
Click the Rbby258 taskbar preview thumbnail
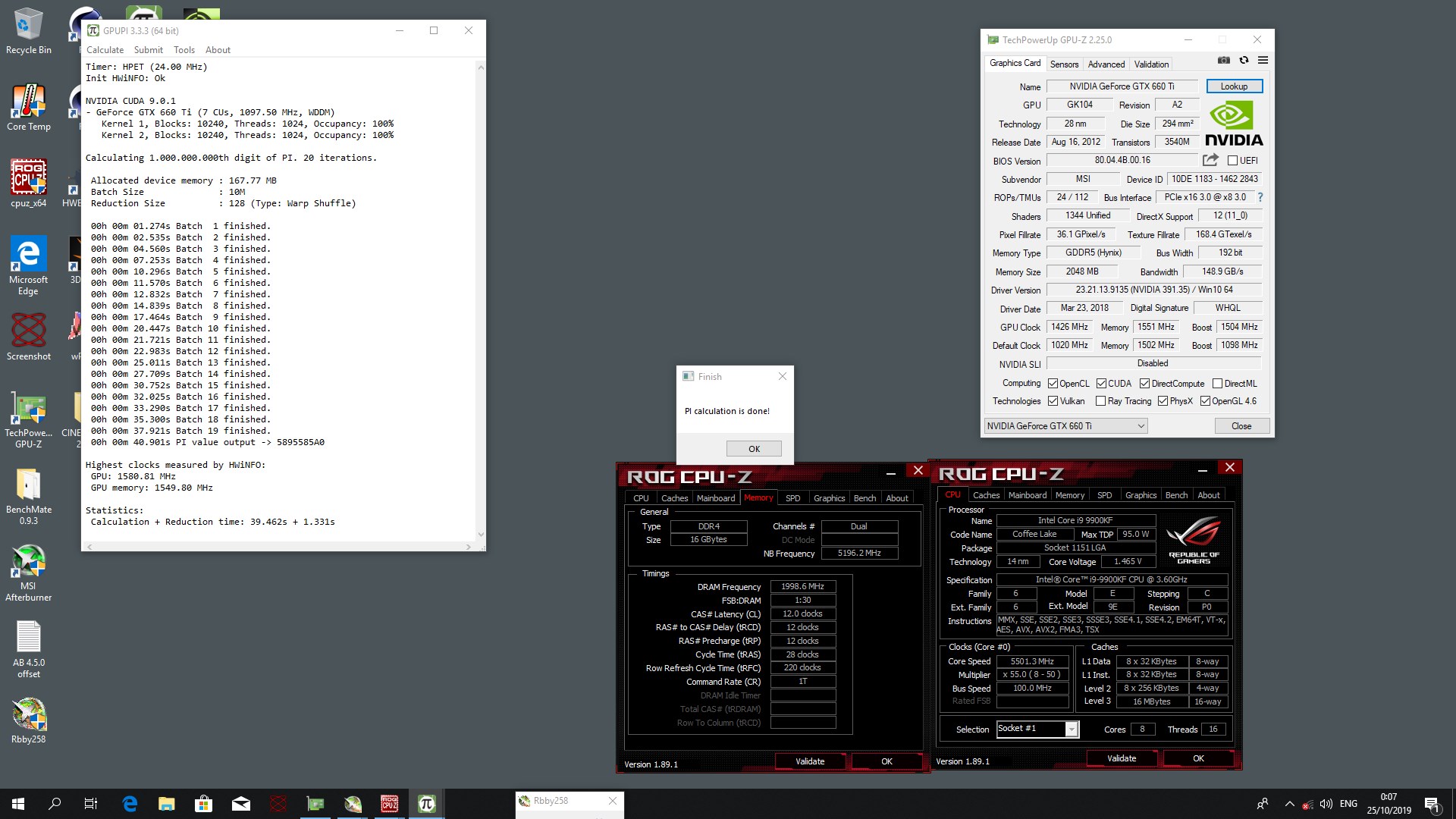[x=570, y=804]
